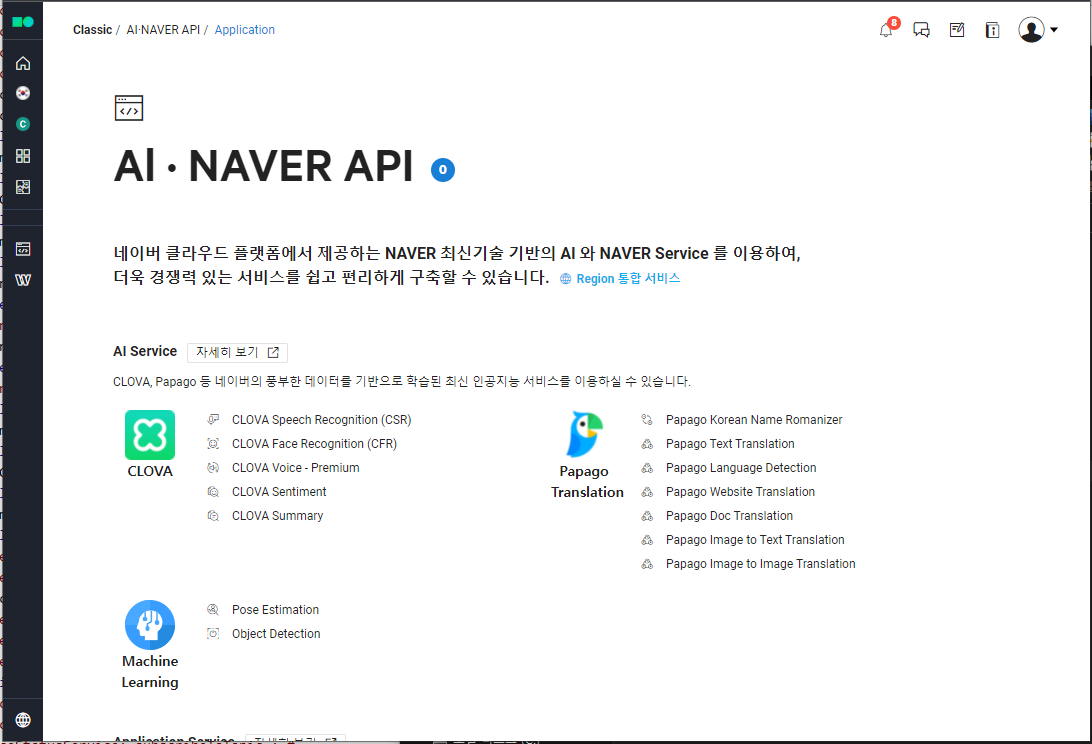Open Papago Website Translation

740,492
